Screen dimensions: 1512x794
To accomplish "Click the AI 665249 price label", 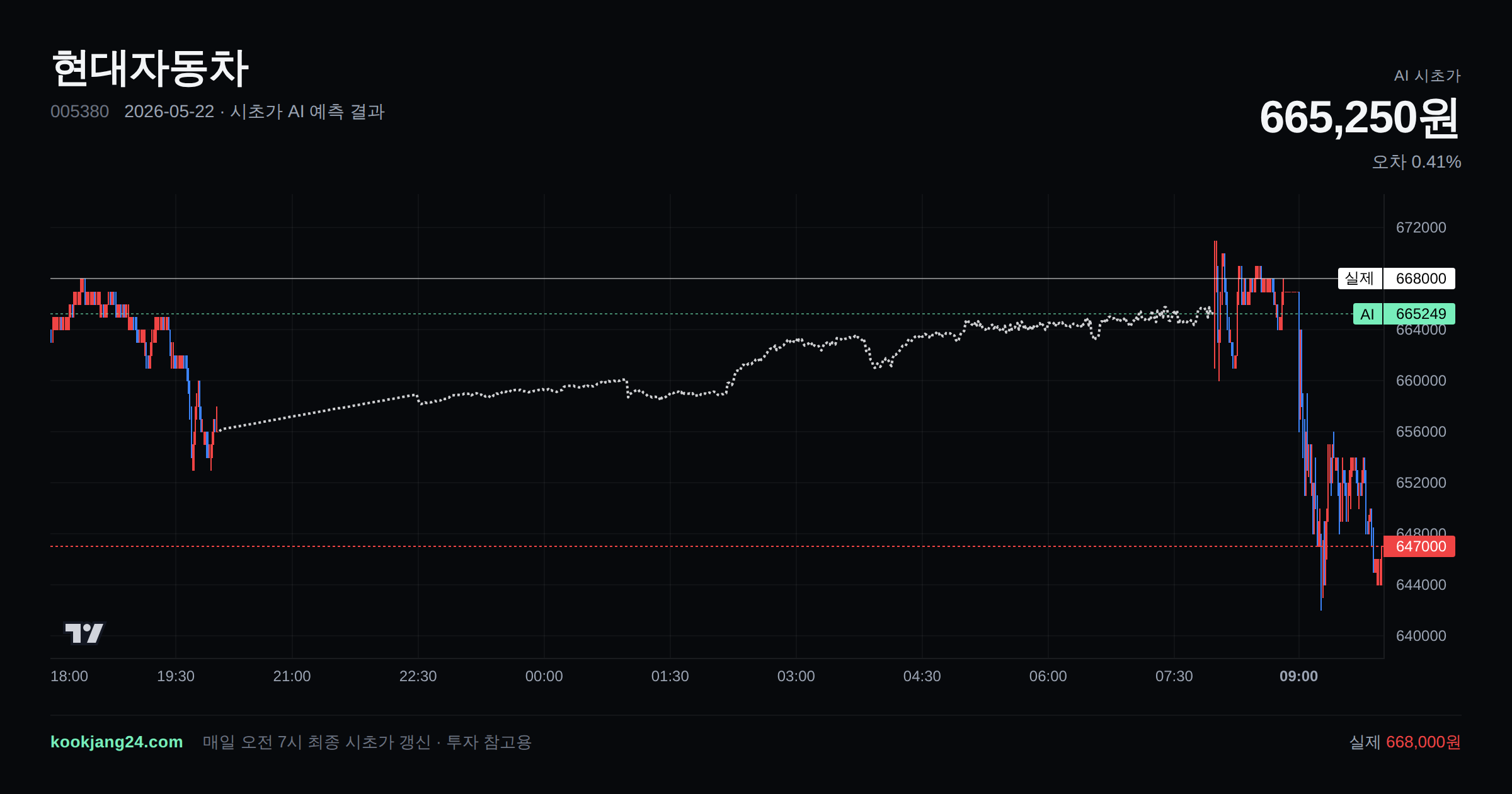I will 1404,314.
